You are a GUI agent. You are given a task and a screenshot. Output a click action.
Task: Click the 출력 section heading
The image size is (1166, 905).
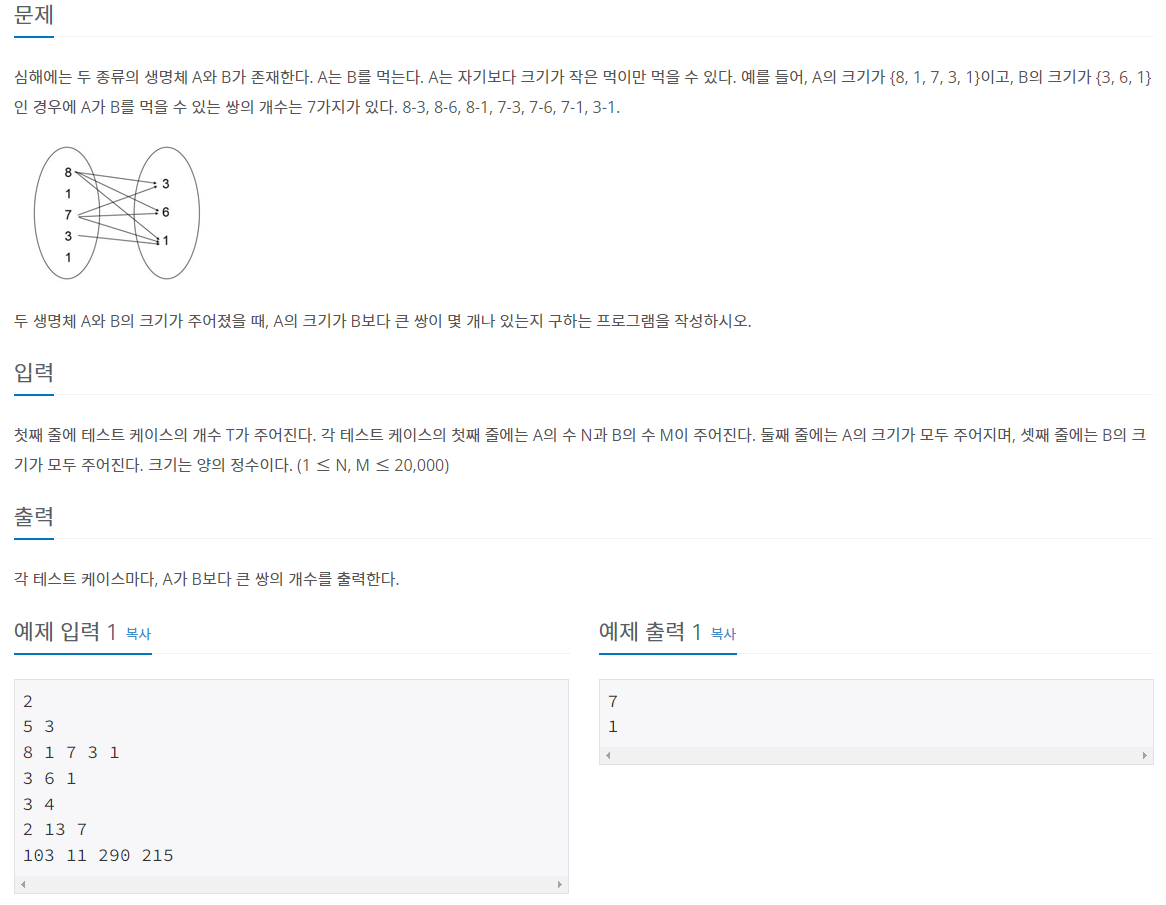(x=33, y=516)
